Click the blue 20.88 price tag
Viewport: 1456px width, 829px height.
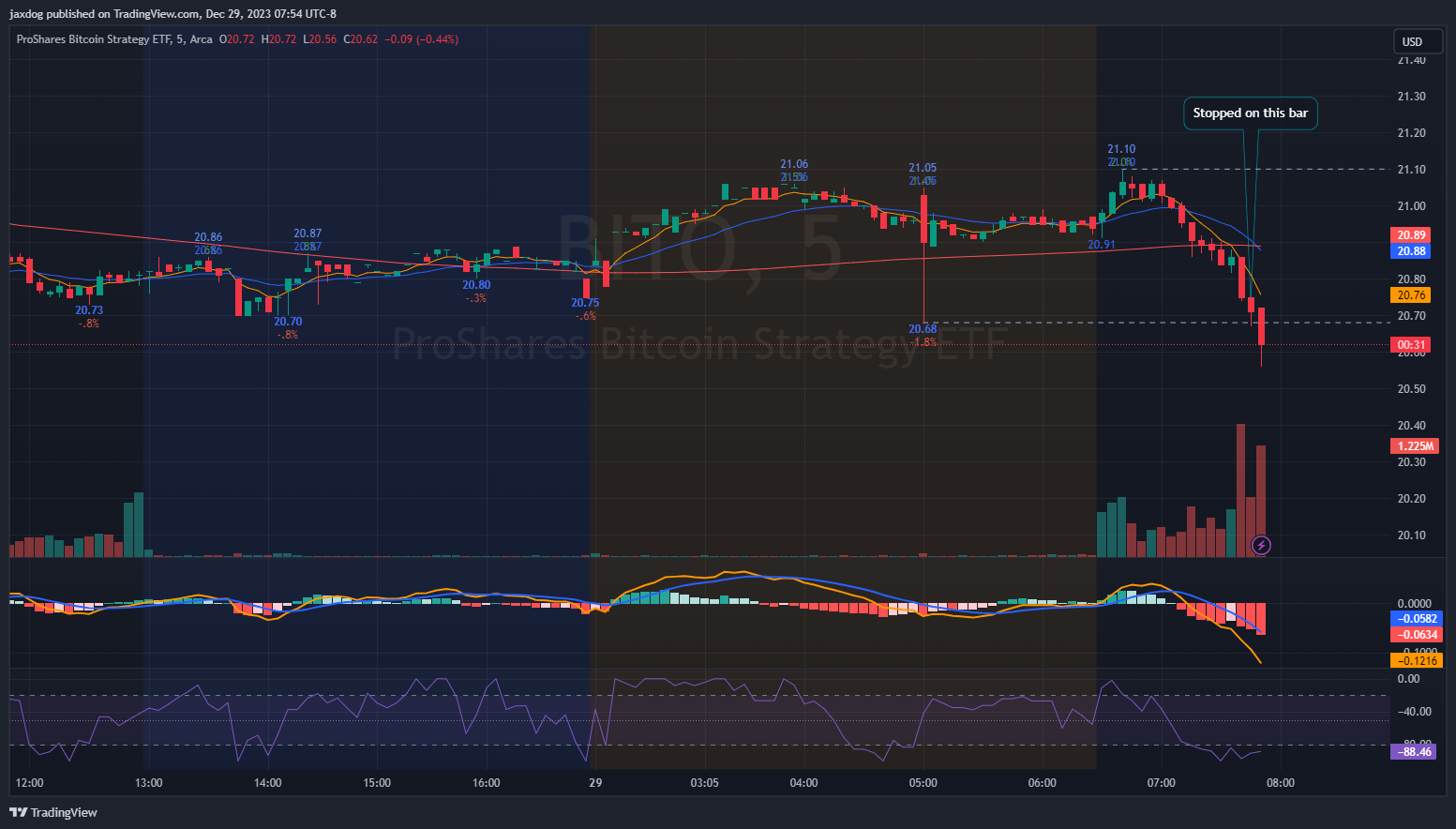[1411, 251]
